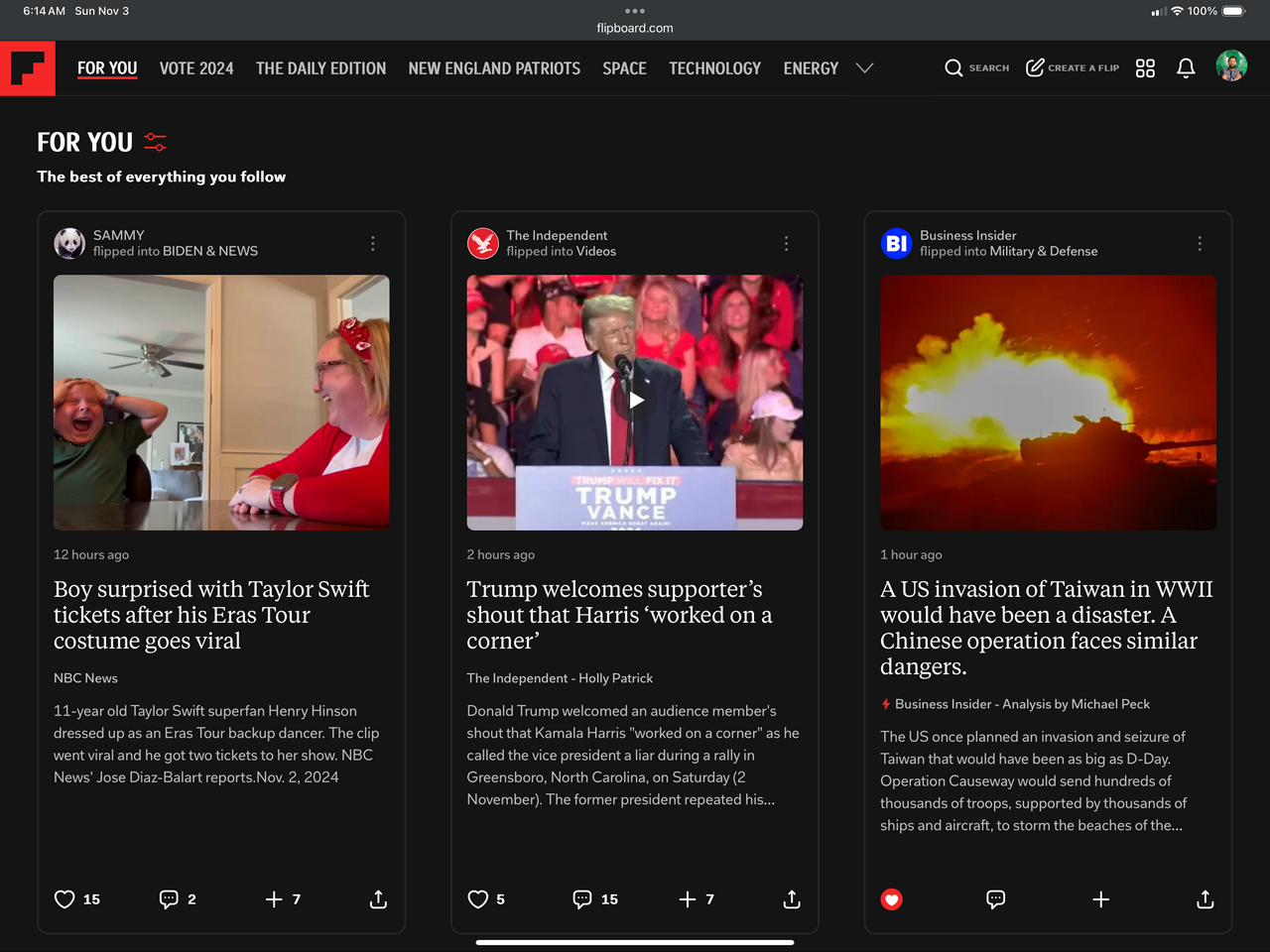Select the FOR YOU tab
The height and width of the screenshot is (952, 1270).
coord(107,68)
